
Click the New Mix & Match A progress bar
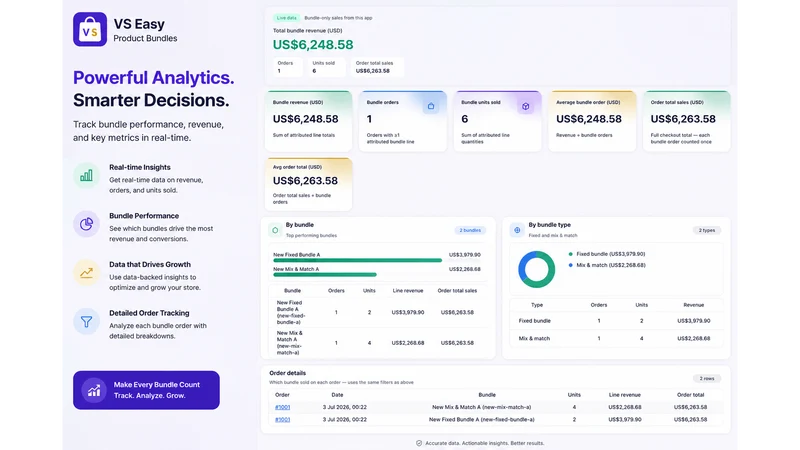325,274
